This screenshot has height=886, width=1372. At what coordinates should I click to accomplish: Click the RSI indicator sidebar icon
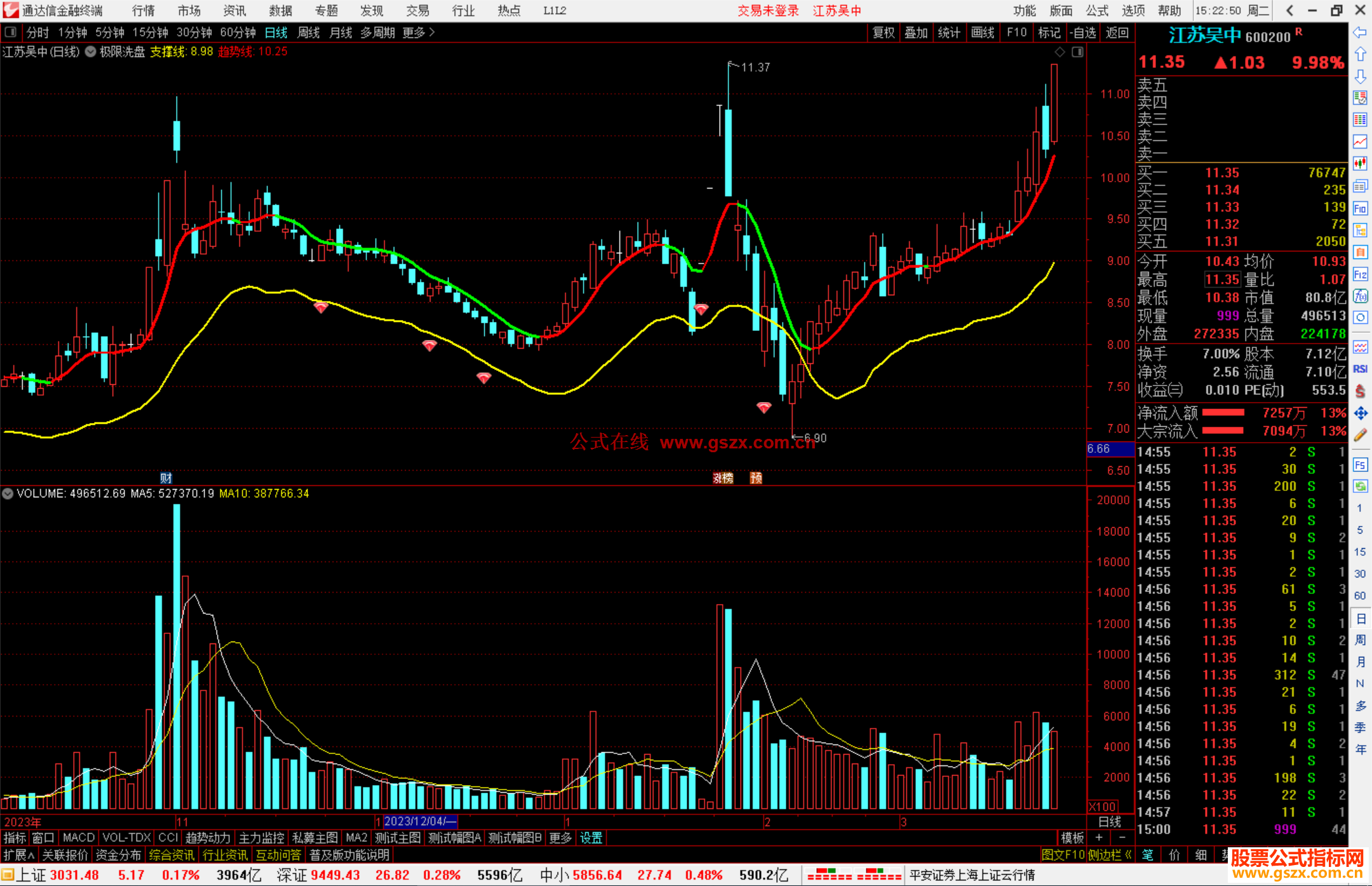(x=1360, y=369)
